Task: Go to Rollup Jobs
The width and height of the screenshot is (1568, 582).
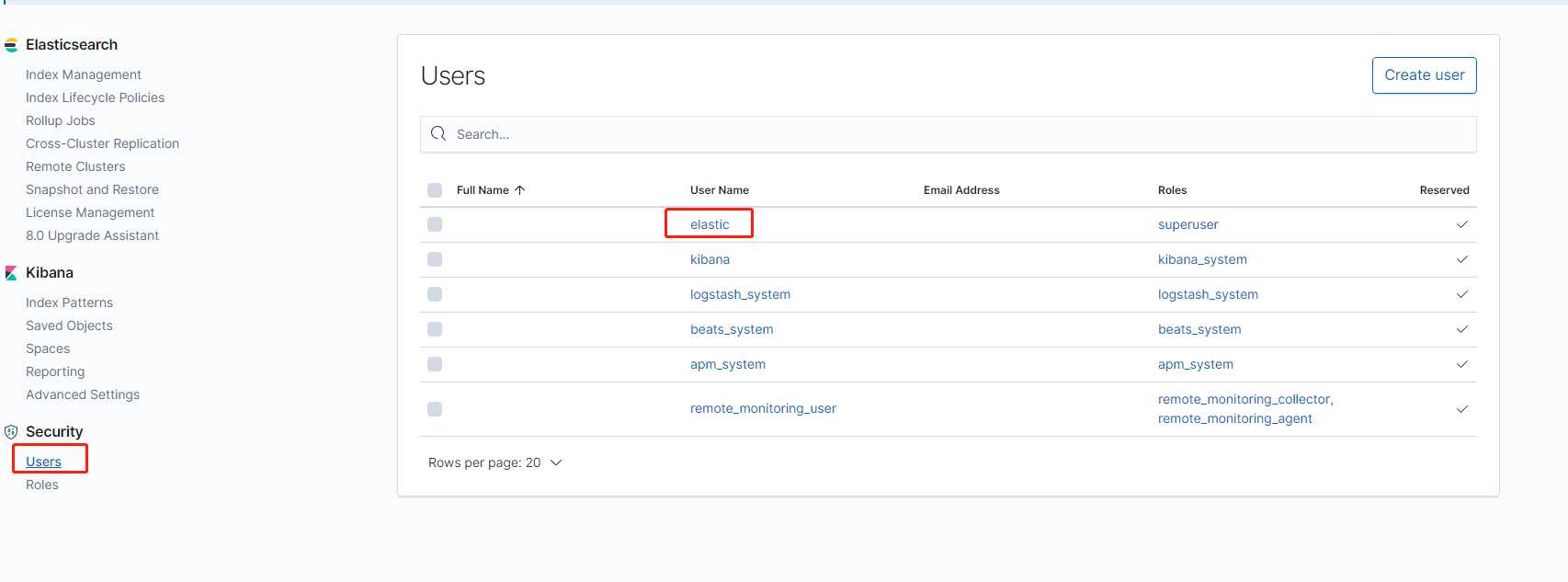Action: click(61, 120)
